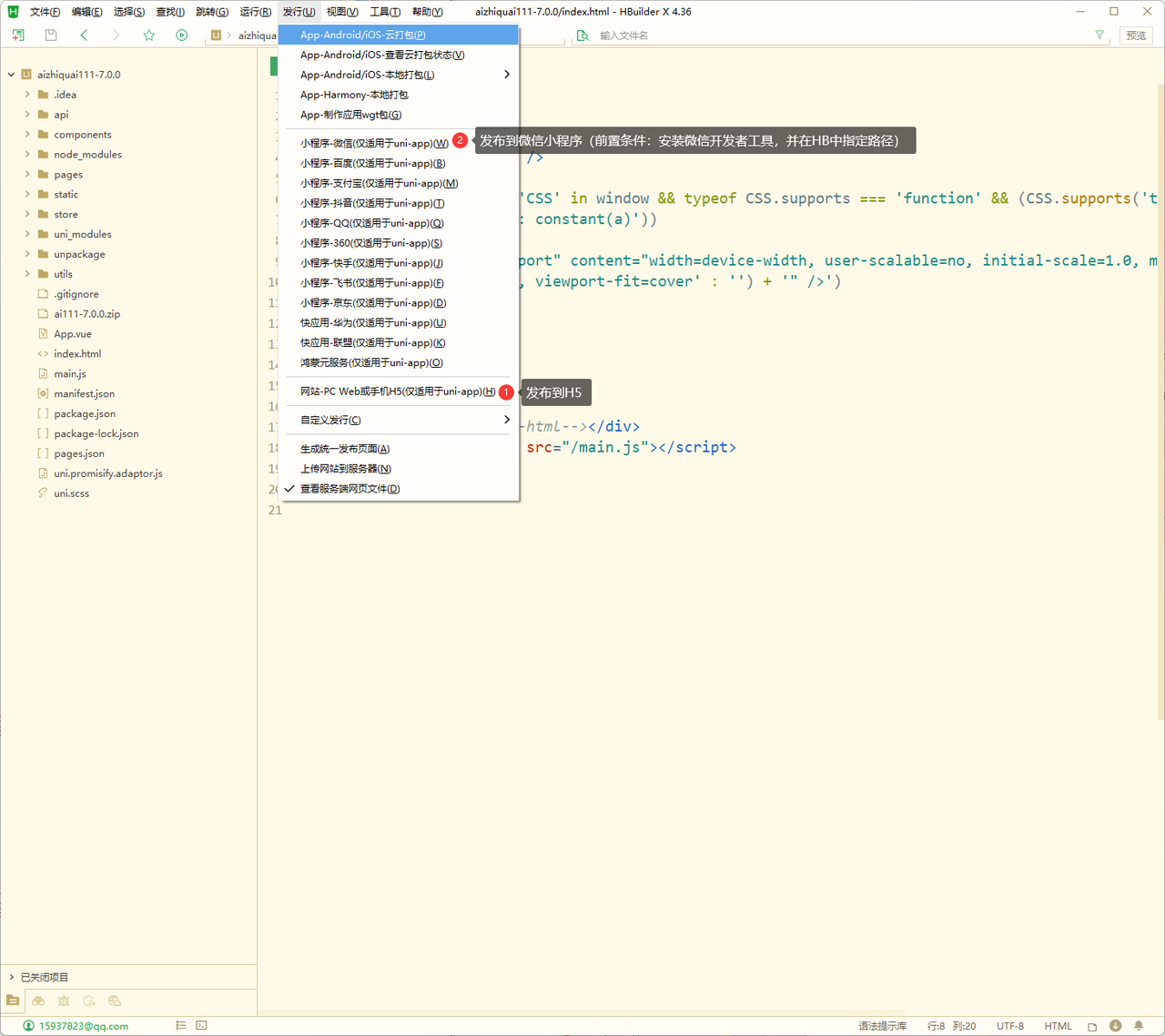Select 快应用-华为 menu entry
Screen dimensions: 1165x1036
pyautogui.click(x=398, y=323)
